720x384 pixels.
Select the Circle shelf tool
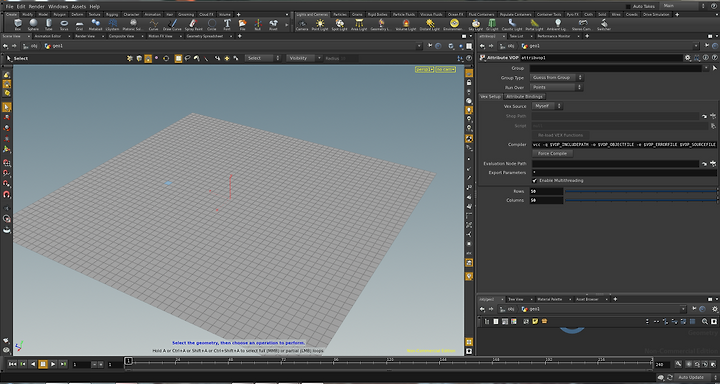pos(212,24)
